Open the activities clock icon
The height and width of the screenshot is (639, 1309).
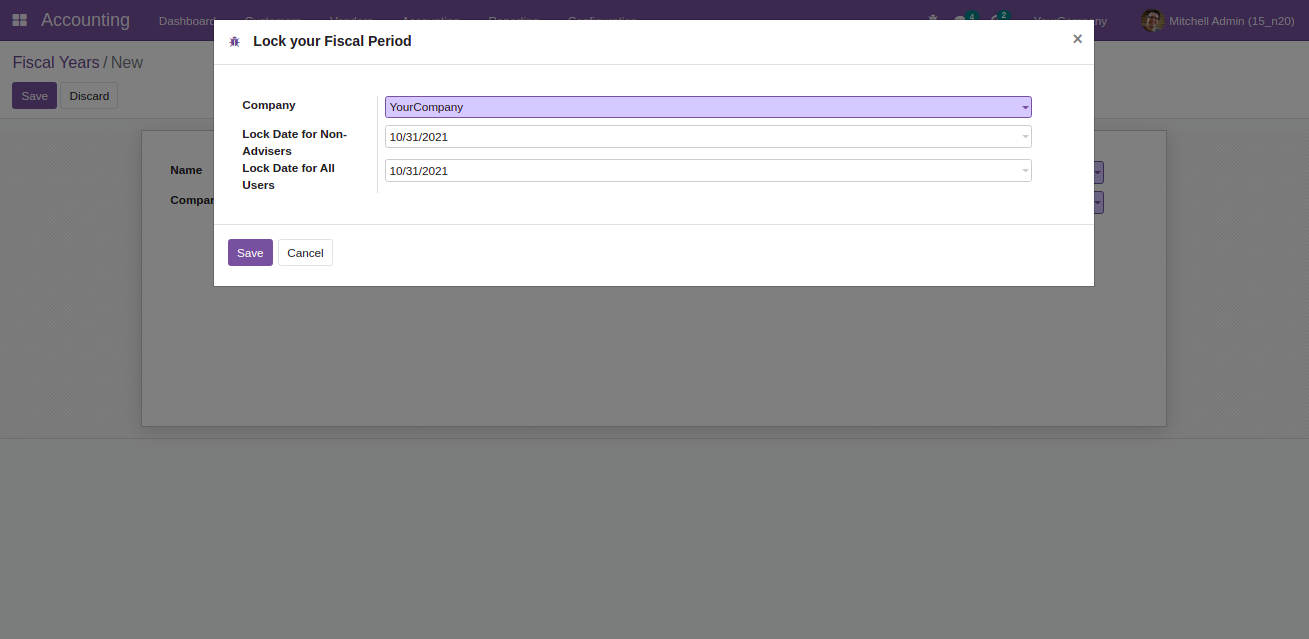(x=997, y=20)
